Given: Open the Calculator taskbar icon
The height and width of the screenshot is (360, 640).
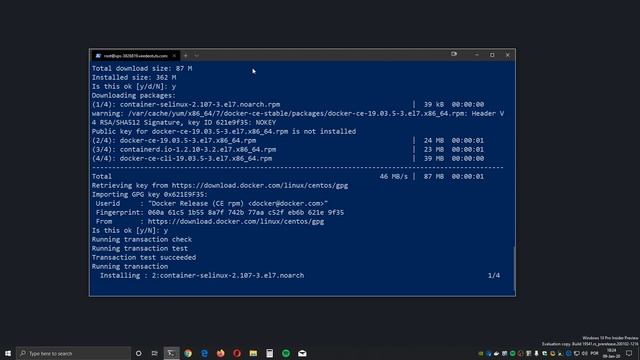Looking at the screenshot, I should [x=269, y=353].
